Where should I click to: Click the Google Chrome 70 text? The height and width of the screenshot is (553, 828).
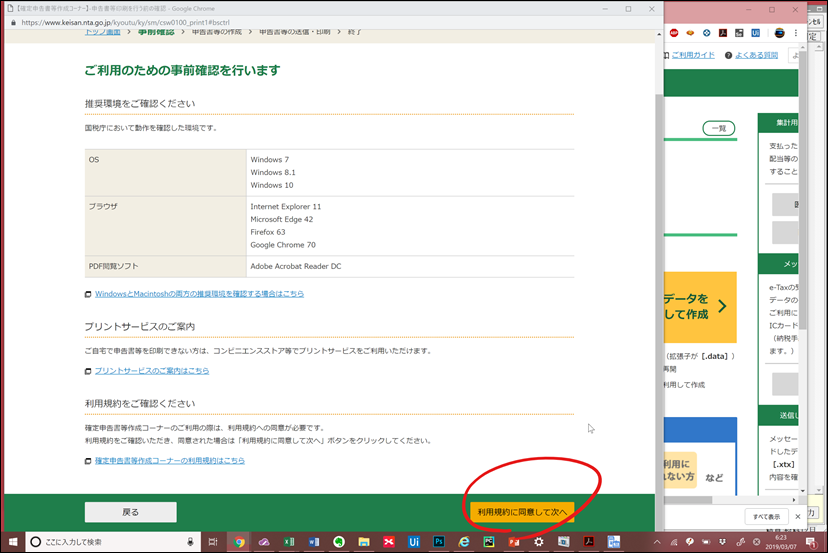tap(283, 245)
